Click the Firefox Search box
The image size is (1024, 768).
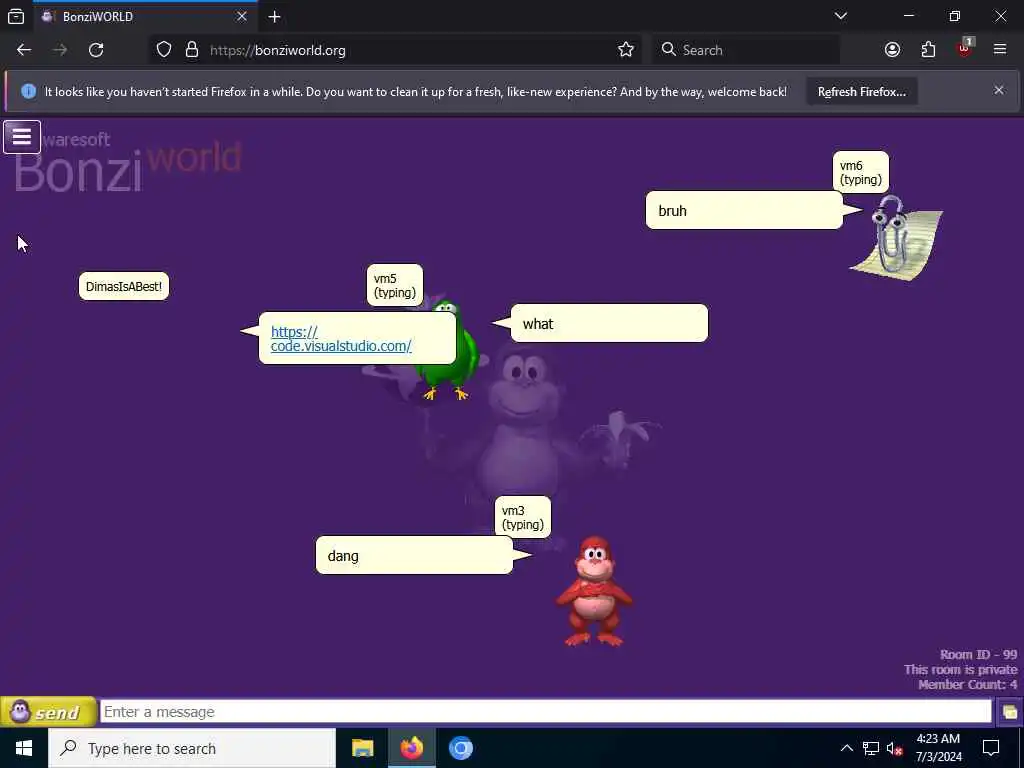click(x=746, y=50)
